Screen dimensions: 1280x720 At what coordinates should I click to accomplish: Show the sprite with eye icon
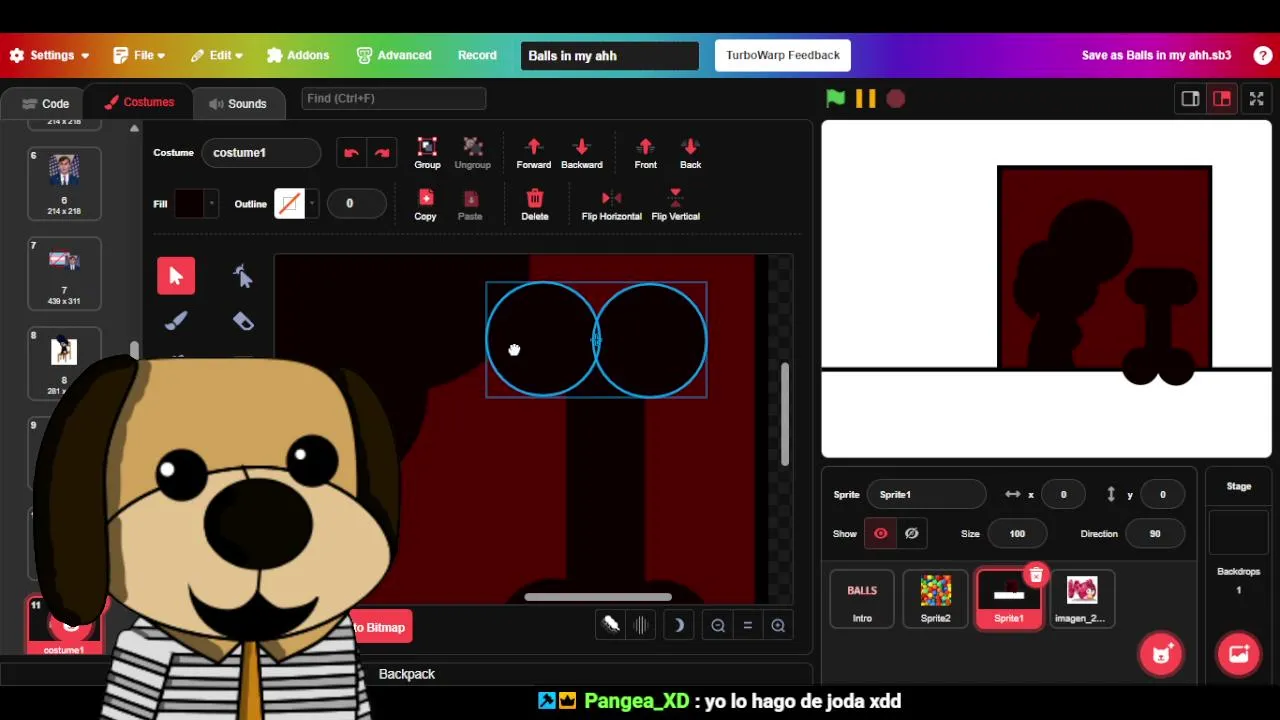pyautogui.click(x=880, y=533)
